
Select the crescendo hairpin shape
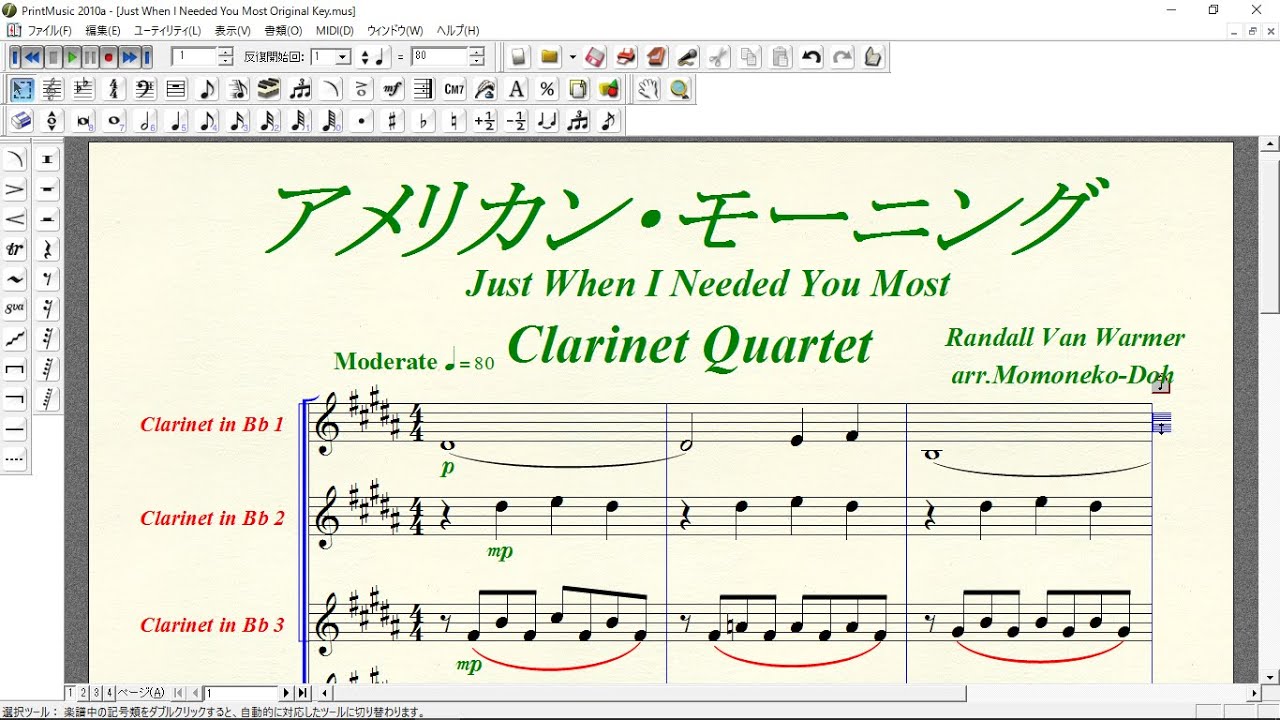[x=15, y=219]
